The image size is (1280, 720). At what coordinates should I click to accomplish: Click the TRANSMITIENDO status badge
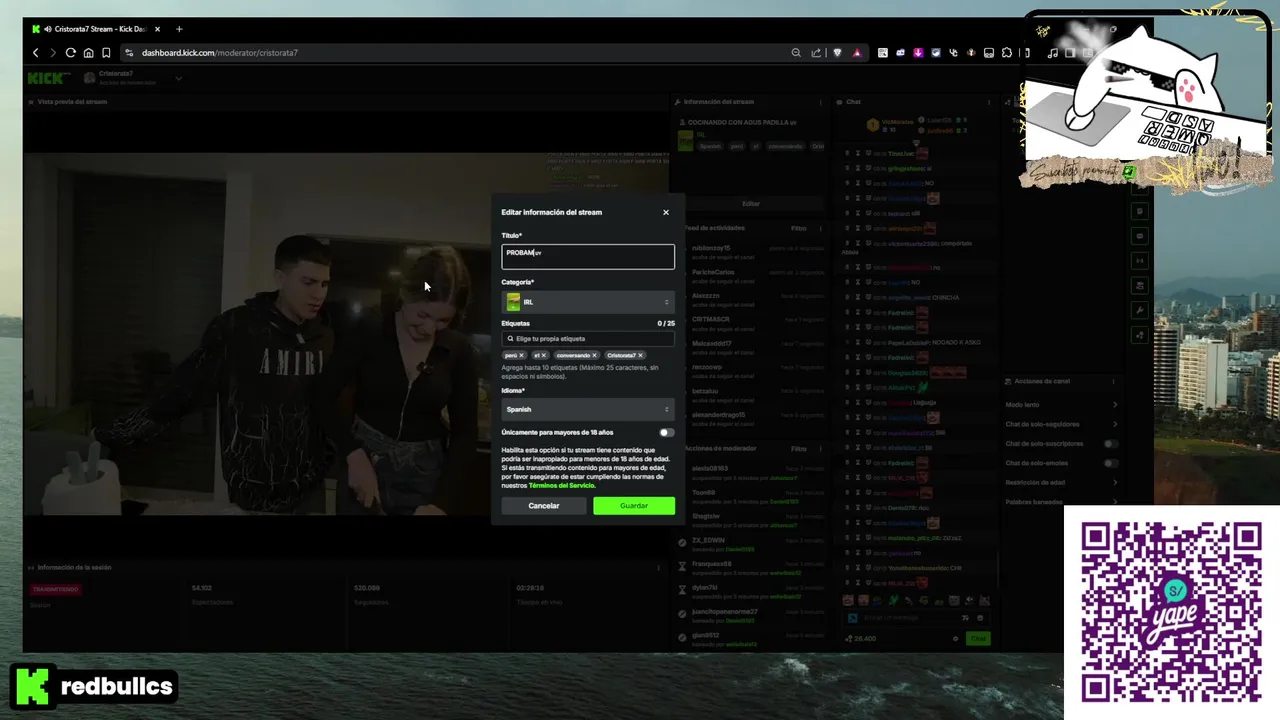click(x=55, y=589)
